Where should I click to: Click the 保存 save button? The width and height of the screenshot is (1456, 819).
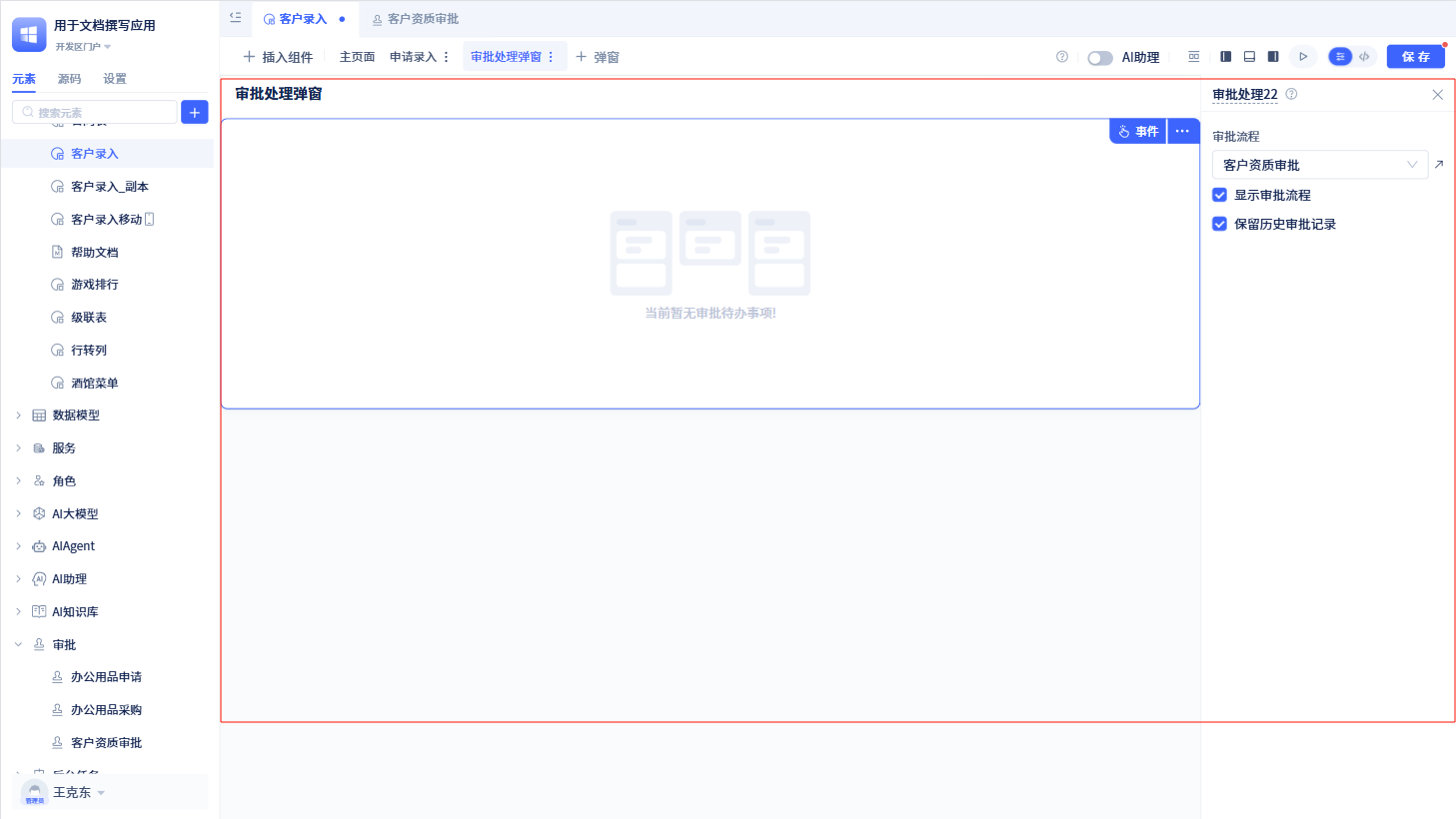tap(1416, 57)
